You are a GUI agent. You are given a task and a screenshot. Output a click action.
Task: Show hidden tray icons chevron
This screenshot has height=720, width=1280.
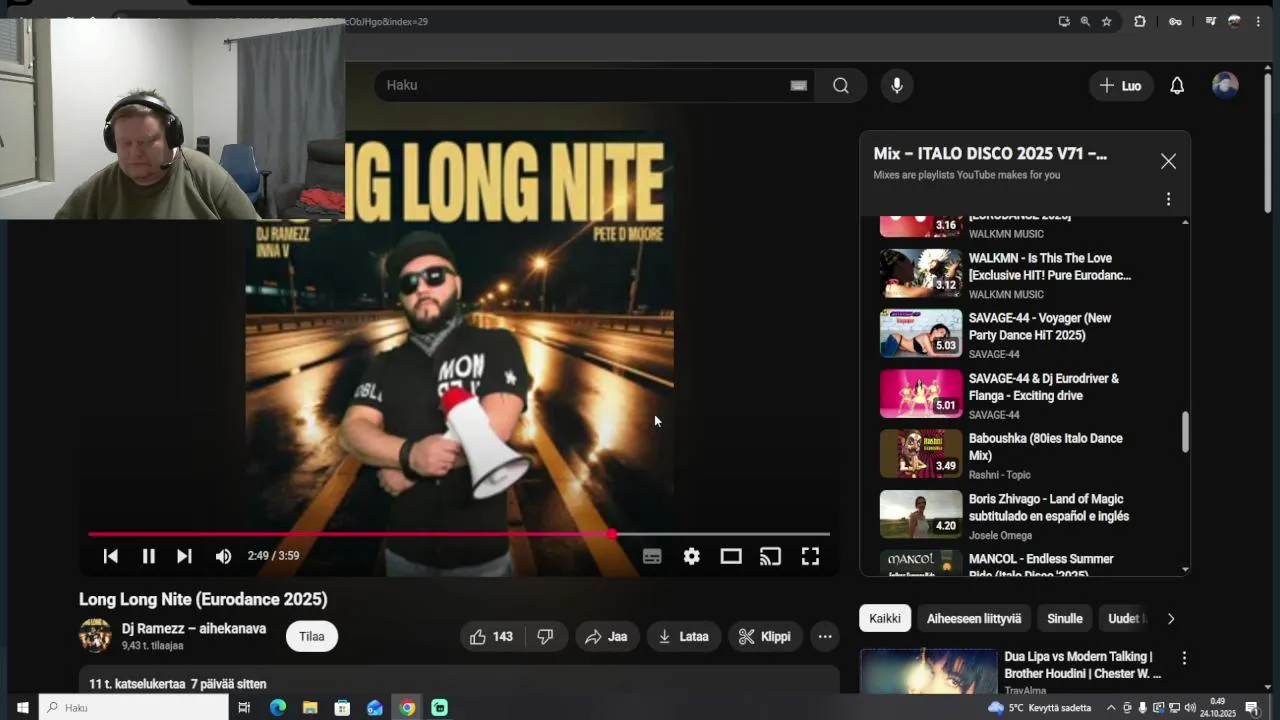point(1110,708)
